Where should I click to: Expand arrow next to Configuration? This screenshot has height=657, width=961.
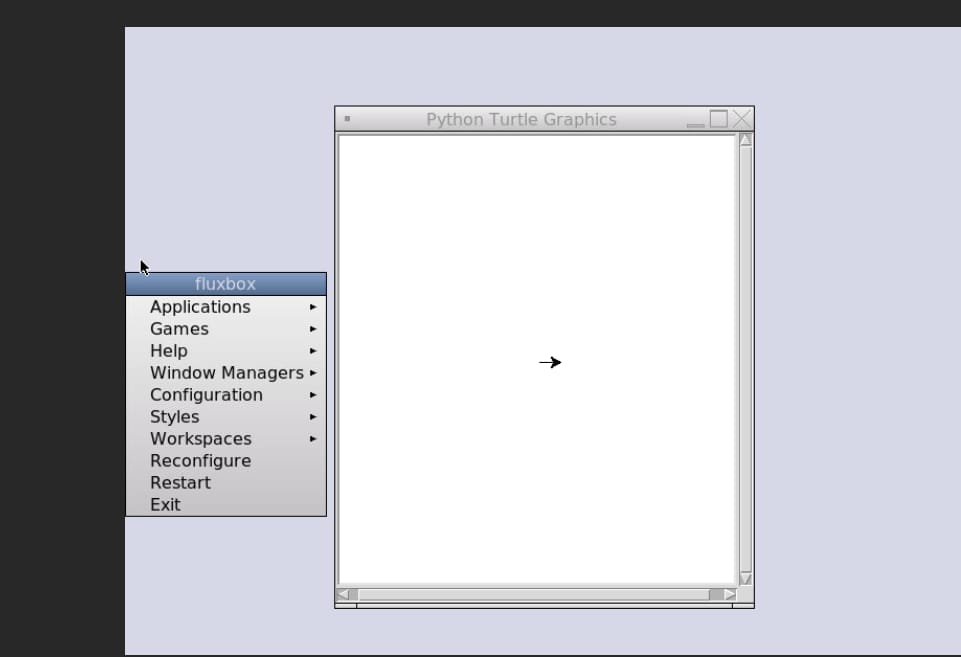pyautogui.click(x=313, y=395)
